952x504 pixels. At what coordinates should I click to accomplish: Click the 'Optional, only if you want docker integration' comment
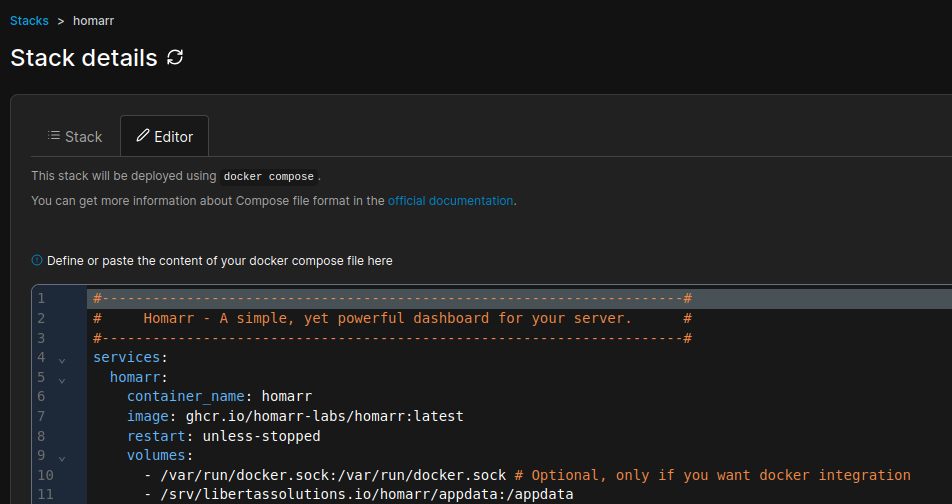[712, 475]
